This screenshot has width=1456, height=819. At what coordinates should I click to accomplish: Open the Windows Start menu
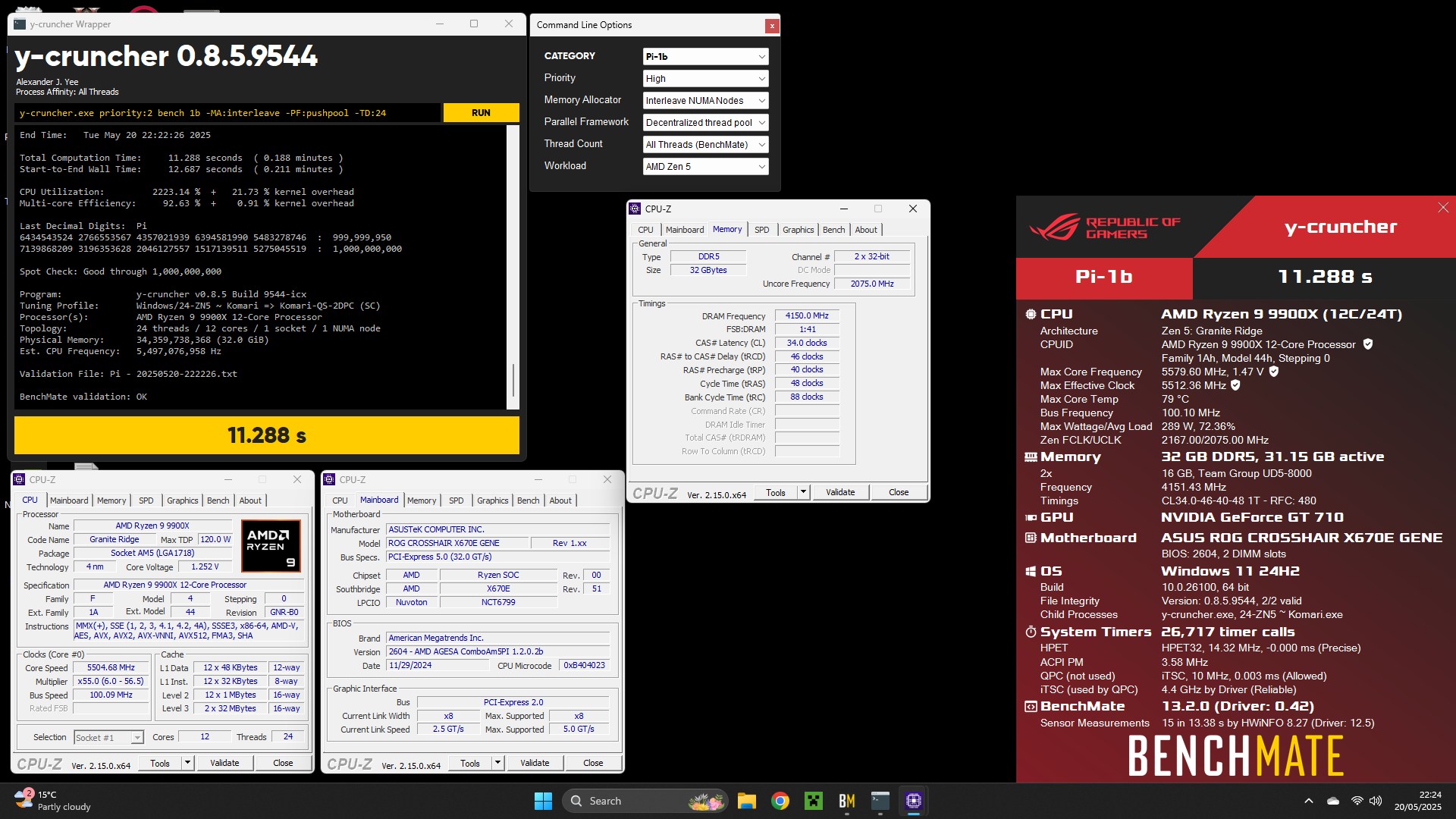tap(543, 801)
